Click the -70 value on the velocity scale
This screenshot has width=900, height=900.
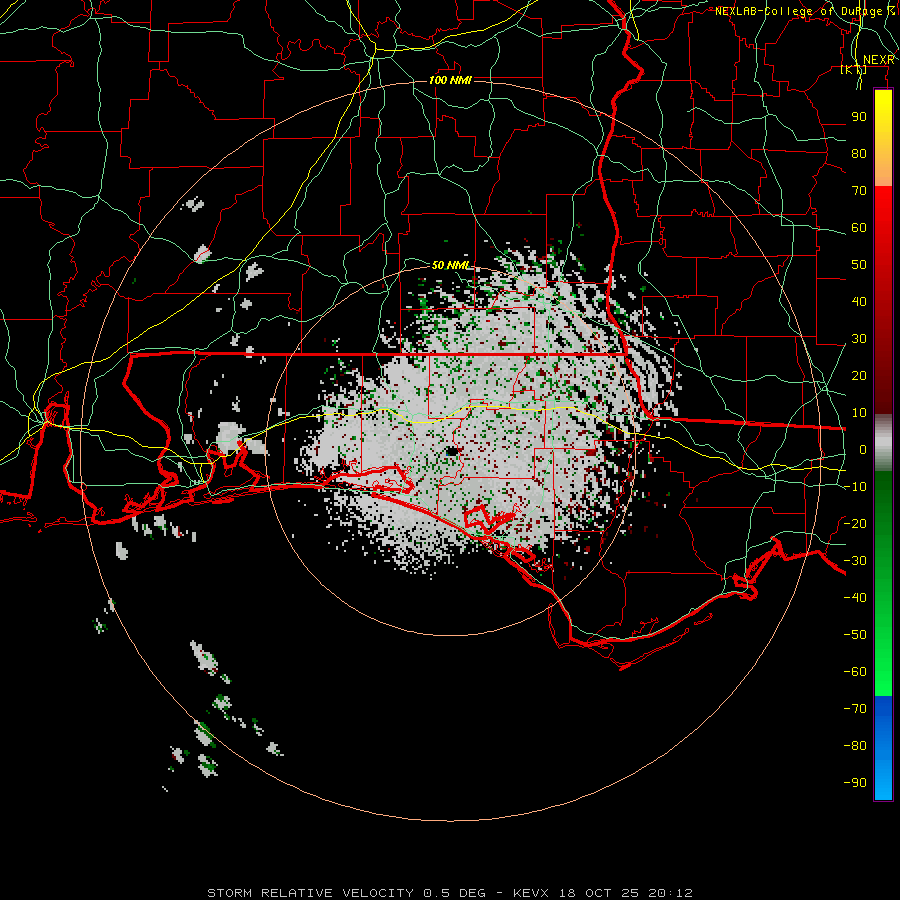(855, 709)
